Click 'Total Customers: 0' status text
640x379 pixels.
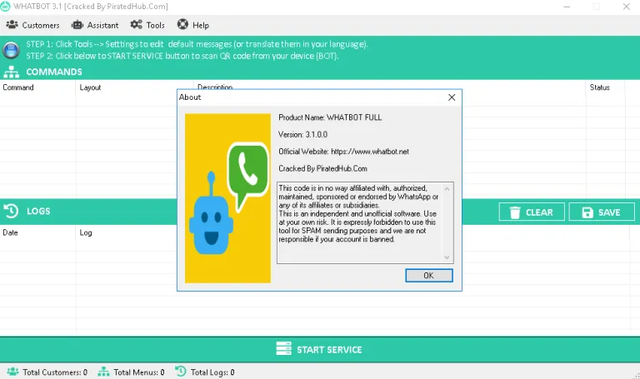click(55, 372)
